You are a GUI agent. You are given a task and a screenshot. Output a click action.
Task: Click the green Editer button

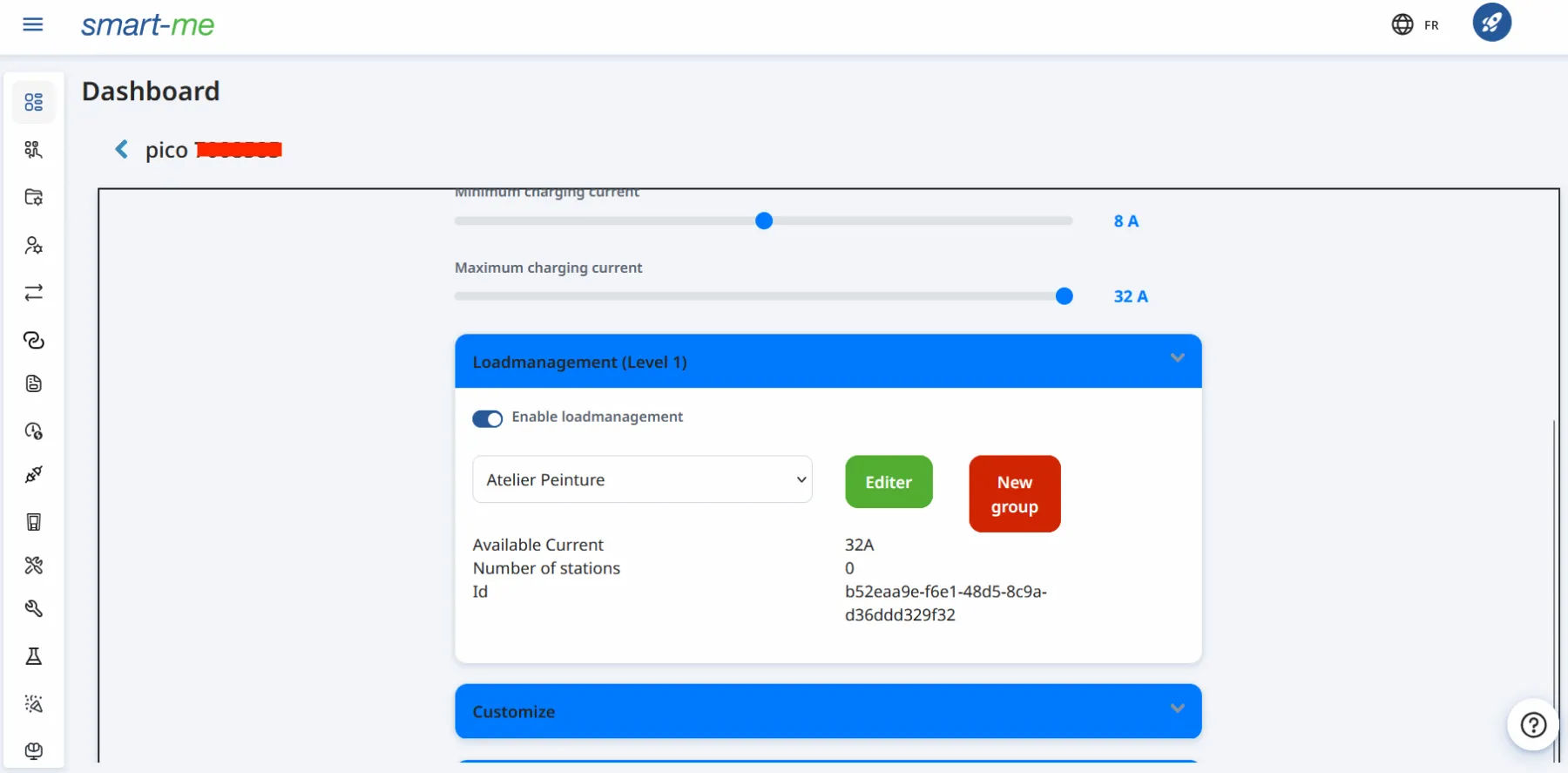(x=889, y=482)
